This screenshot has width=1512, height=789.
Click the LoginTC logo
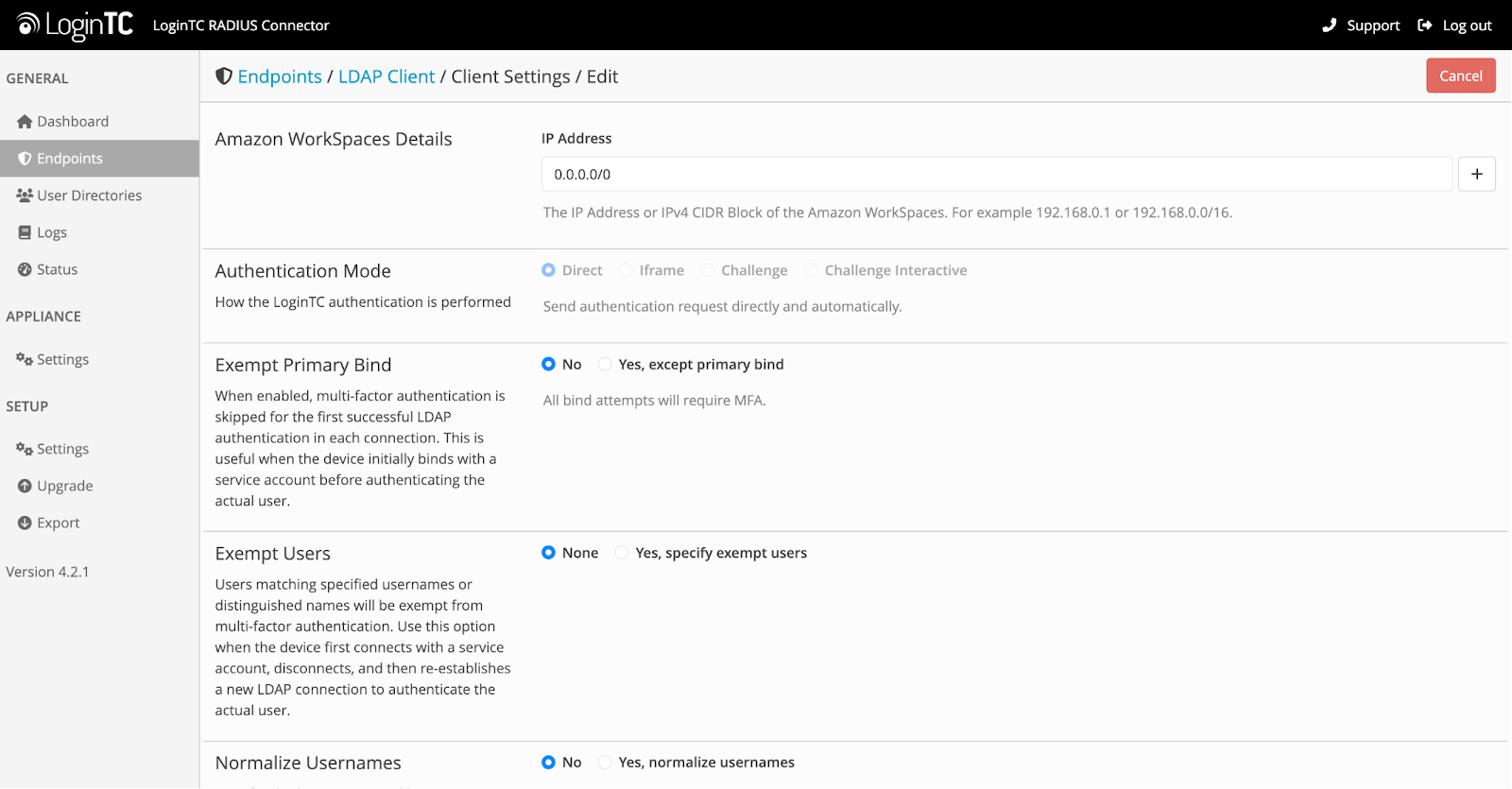coord(75,25)
